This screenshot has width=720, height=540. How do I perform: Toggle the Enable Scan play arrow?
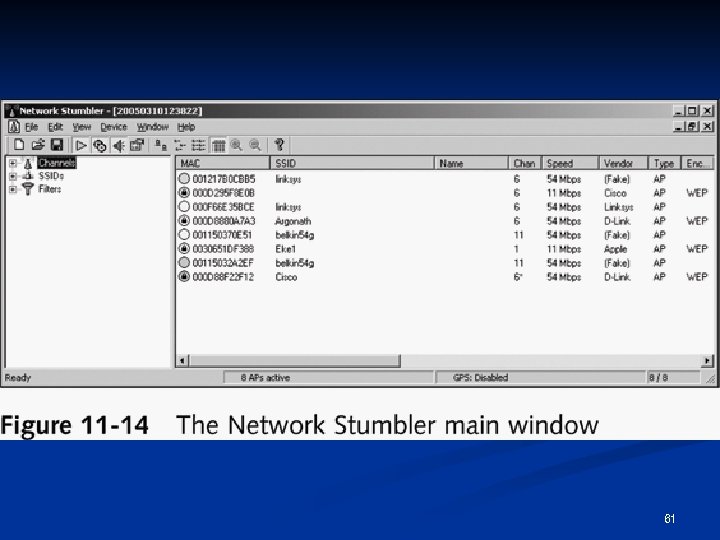pos(81,146)
